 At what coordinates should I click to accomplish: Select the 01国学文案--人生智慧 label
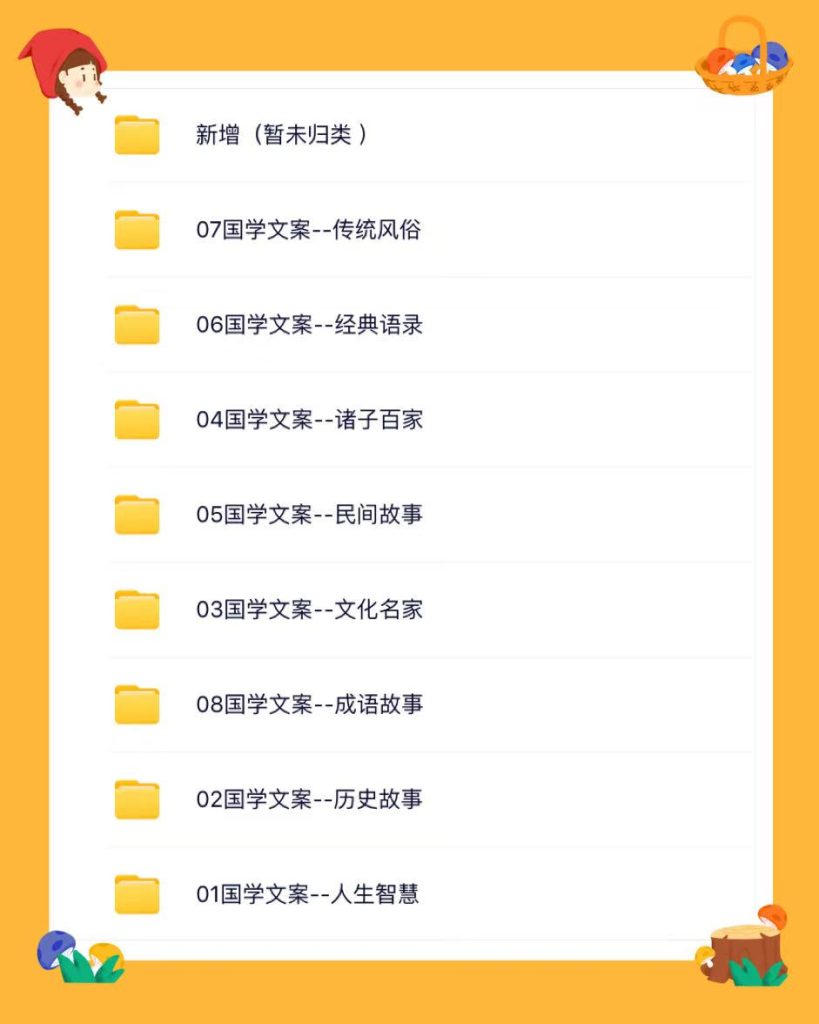(x=307, y=894)
